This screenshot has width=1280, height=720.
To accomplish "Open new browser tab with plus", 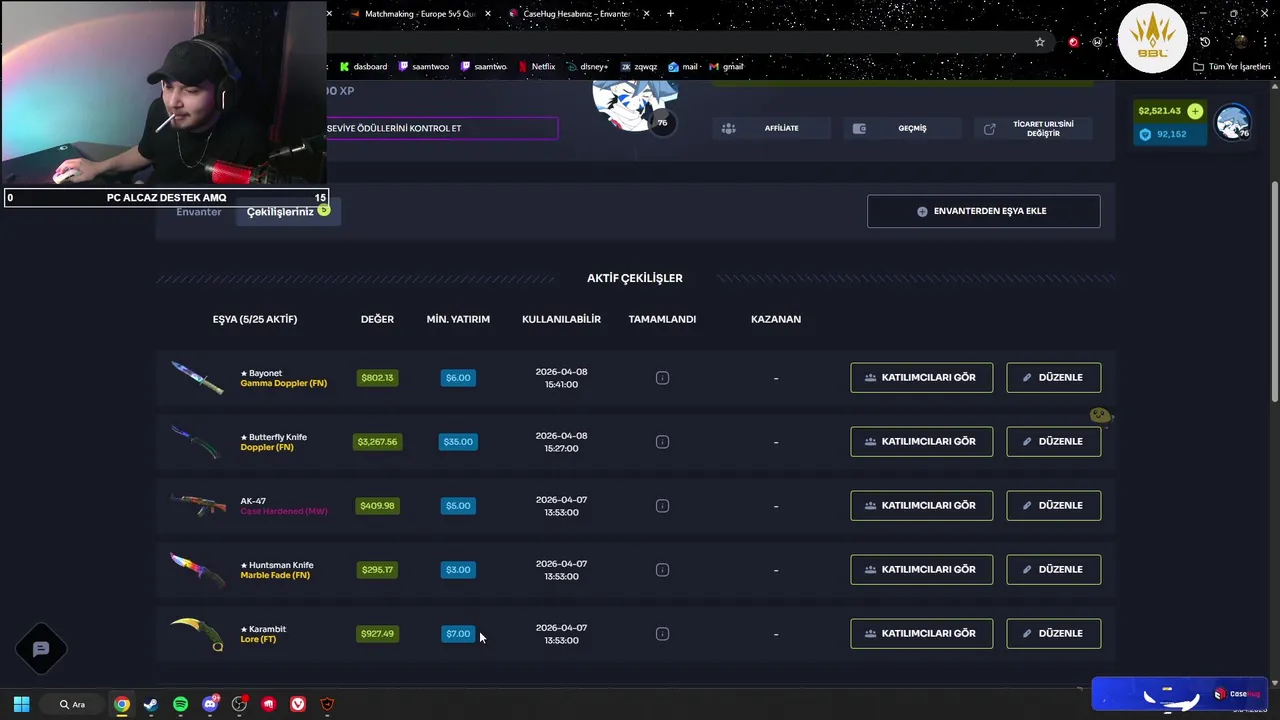I will click(670, 14).
